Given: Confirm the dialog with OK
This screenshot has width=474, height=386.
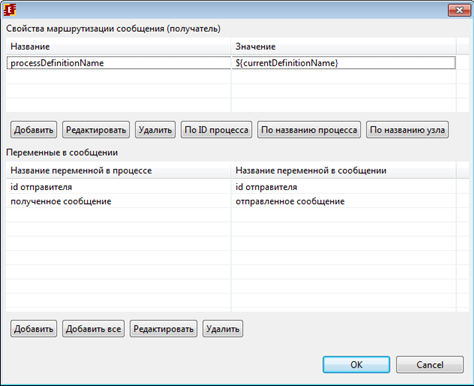Looking at the screenshot, I should point(356,365).
